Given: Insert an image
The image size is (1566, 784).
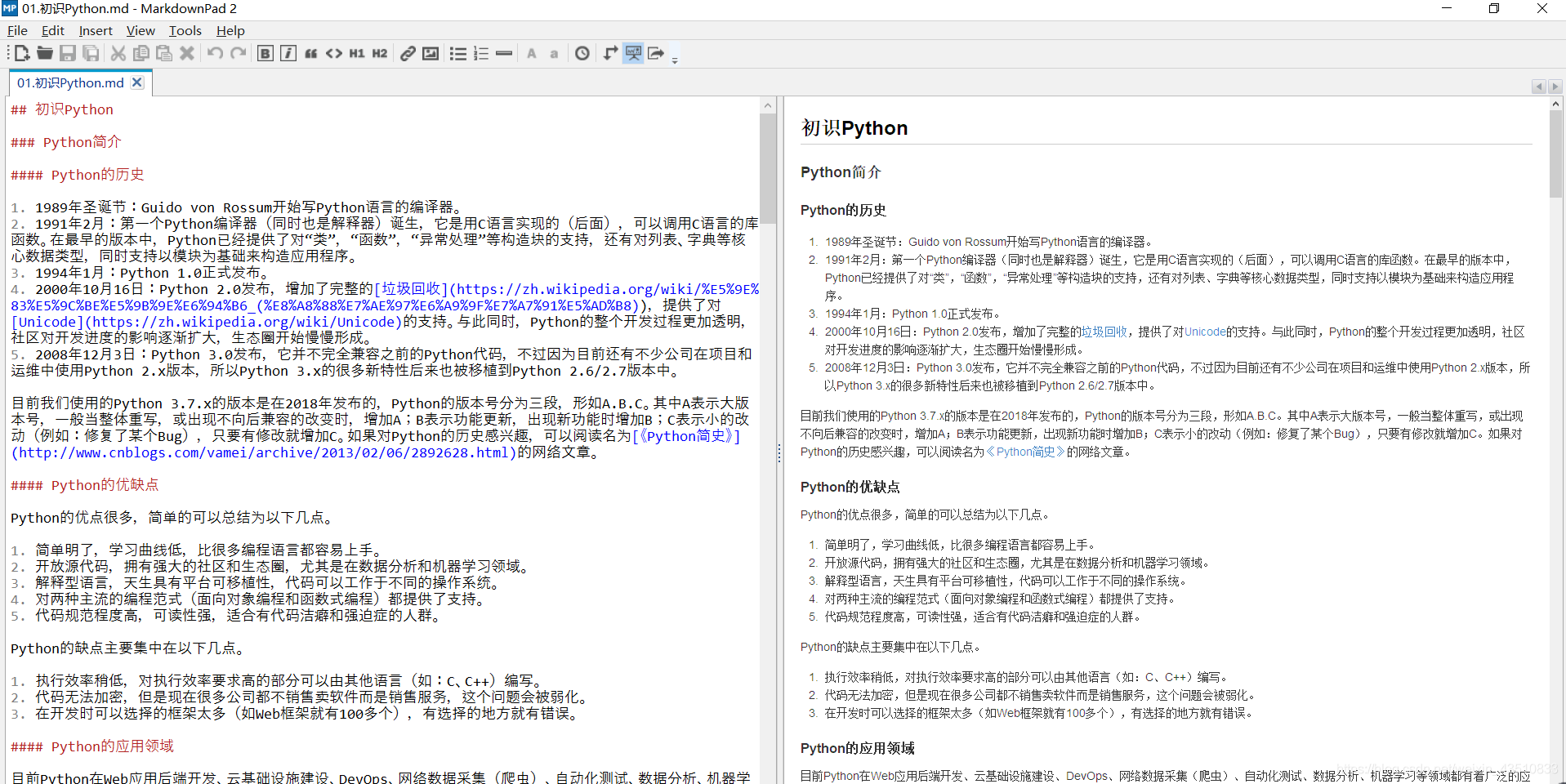Looking at the screenshot, I should click(x=431, y=53).
